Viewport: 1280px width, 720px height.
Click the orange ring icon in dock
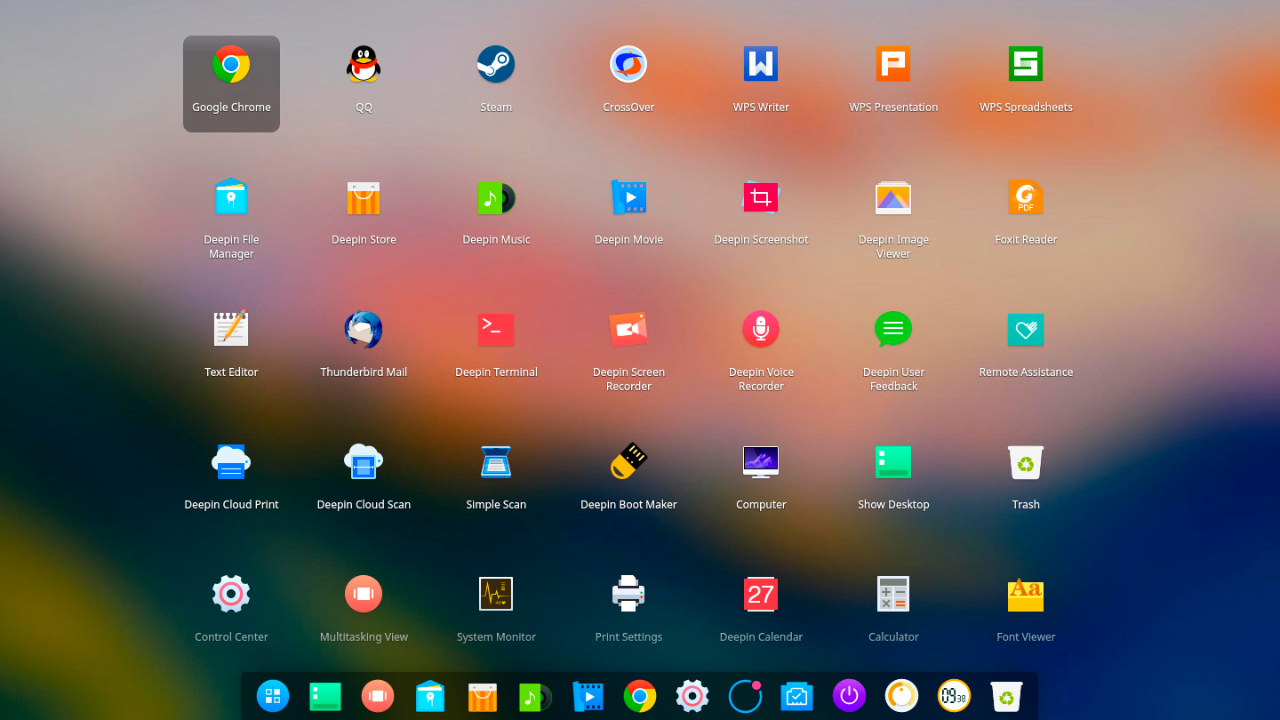click(x=902, y=696)
